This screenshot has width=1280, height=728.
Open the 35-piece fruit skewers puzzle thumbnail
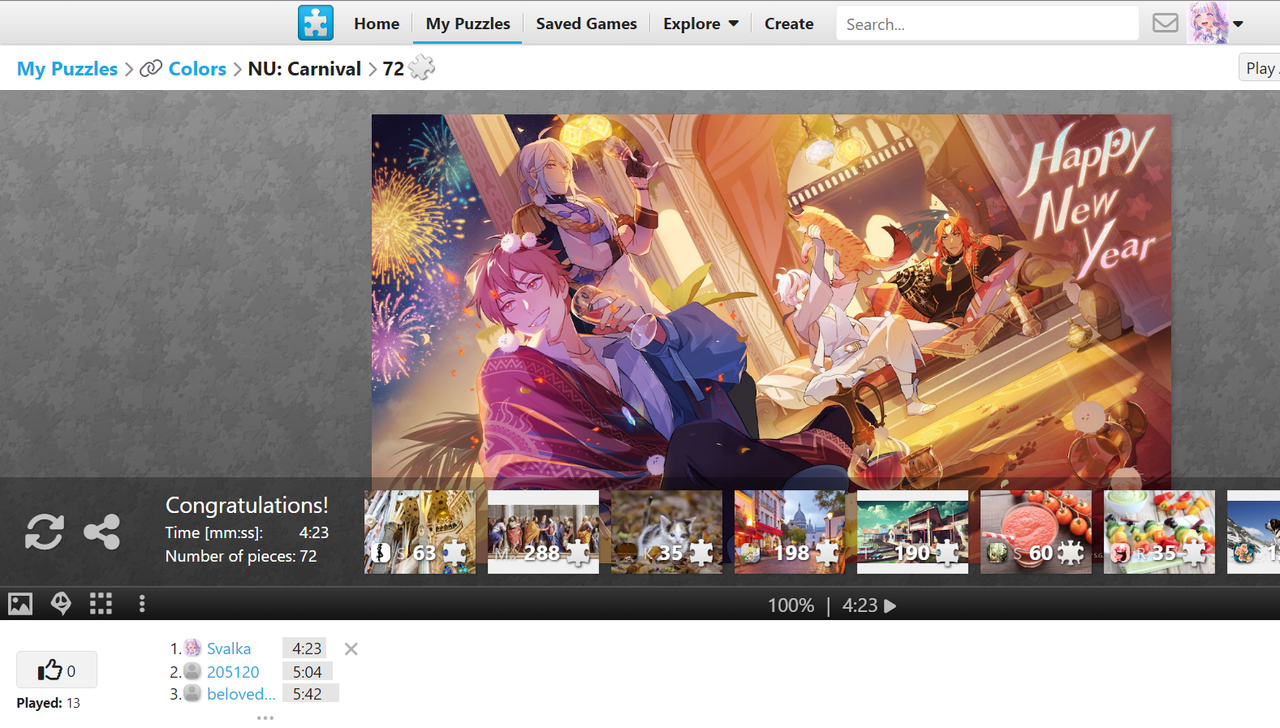point(1159,532)
